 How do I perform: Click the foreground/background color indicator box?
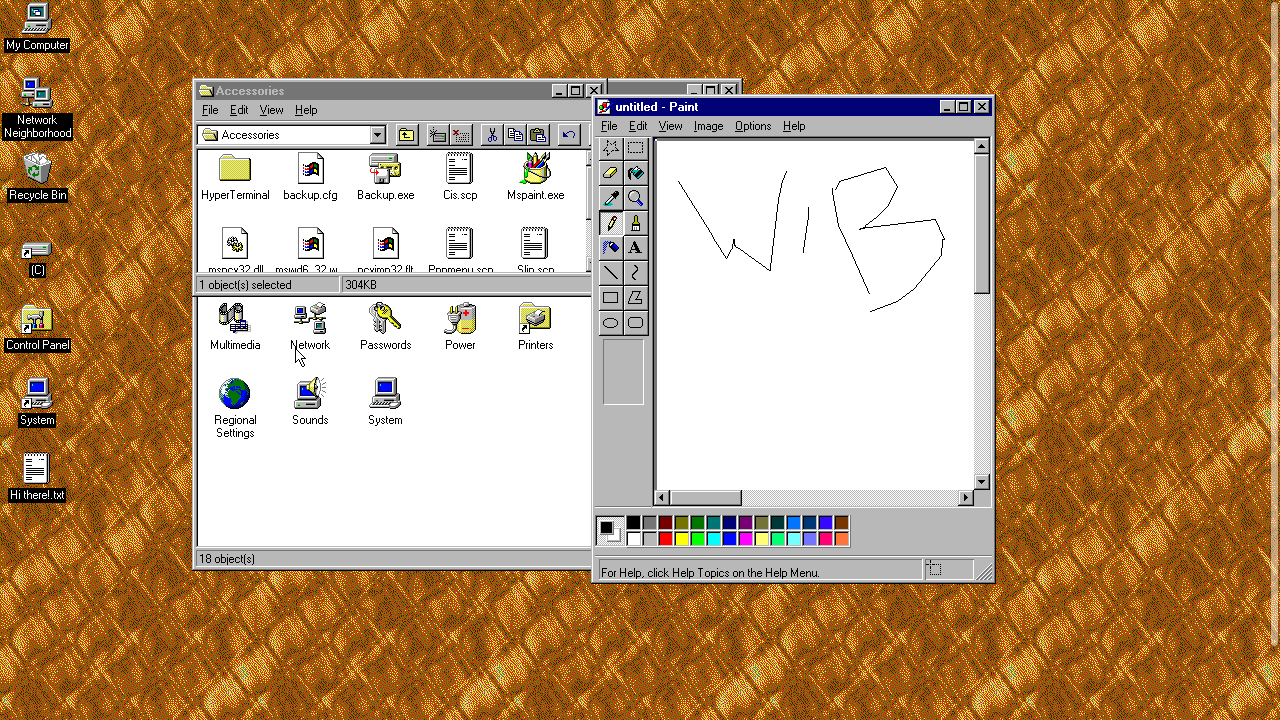click(x=610, y=531)
